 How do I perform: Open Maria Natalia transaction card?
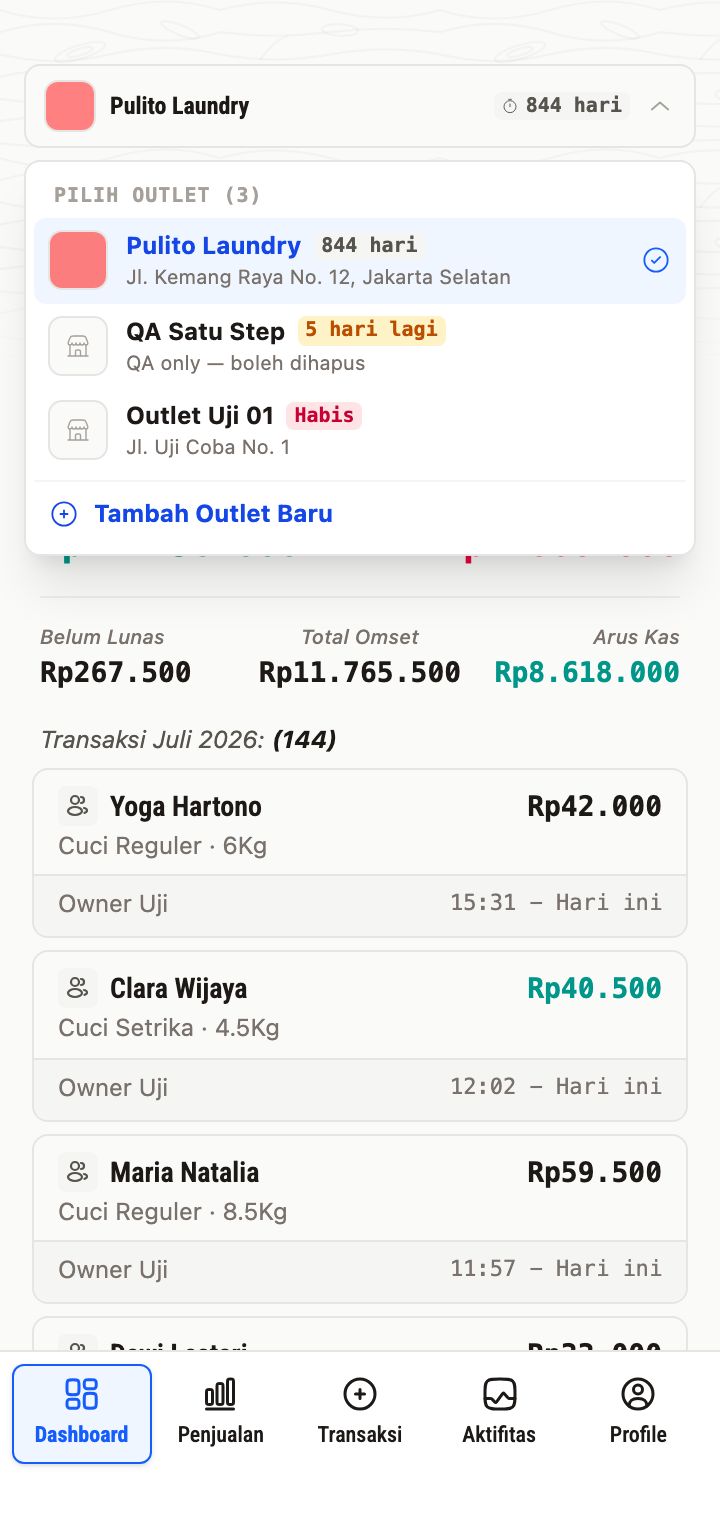360,1219
